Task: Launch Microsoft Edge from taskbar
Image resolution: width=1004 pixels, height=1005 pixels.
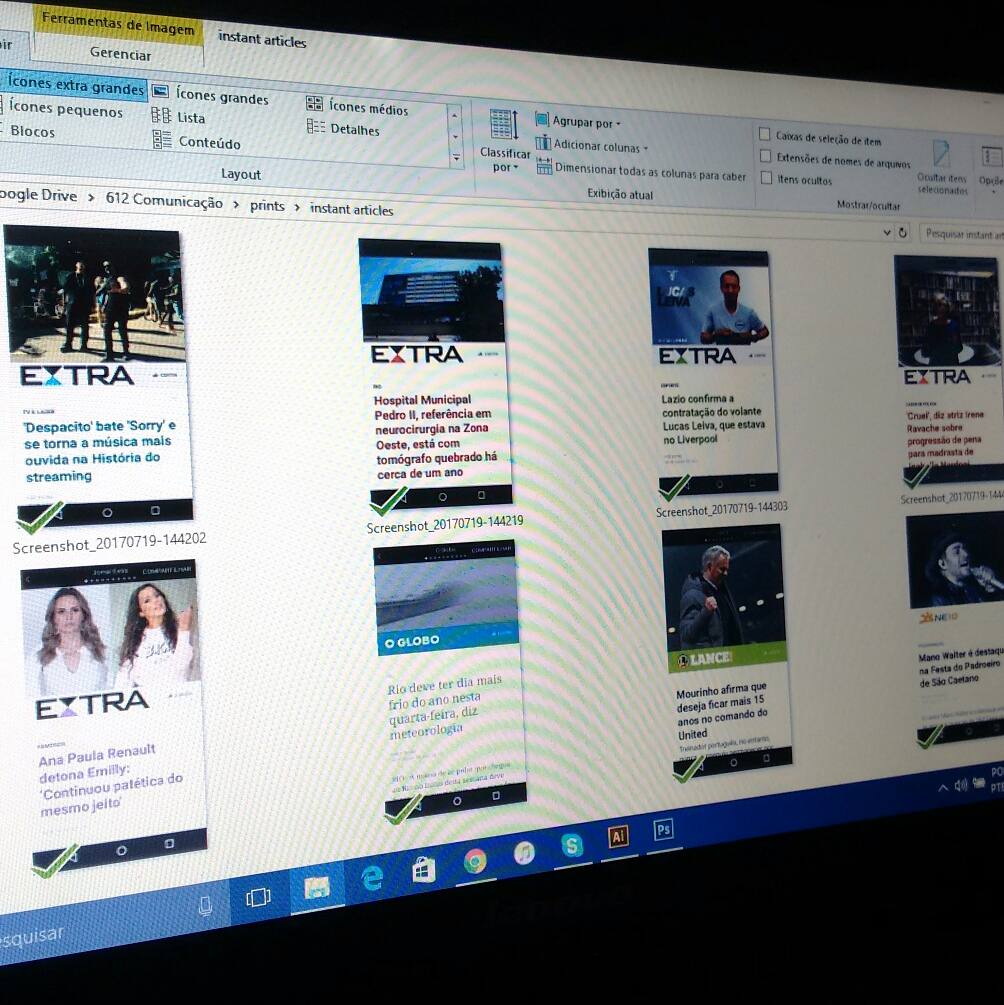Action: pos(372,877)
